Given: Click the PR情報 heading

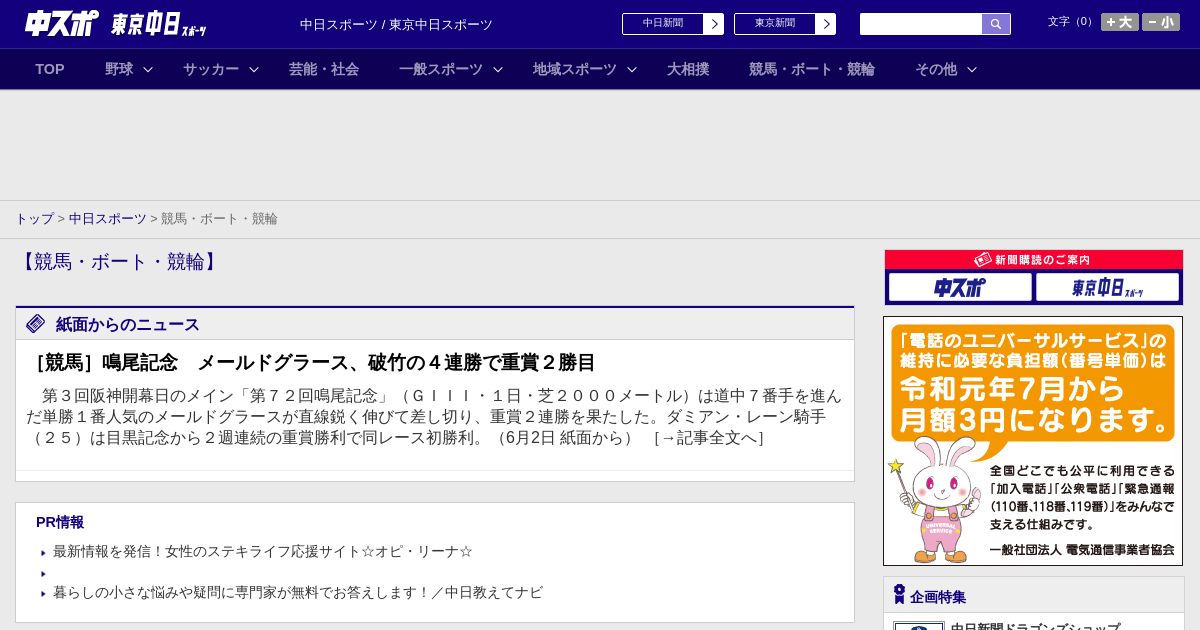Looking at the screenshot, I should point(60,522).
